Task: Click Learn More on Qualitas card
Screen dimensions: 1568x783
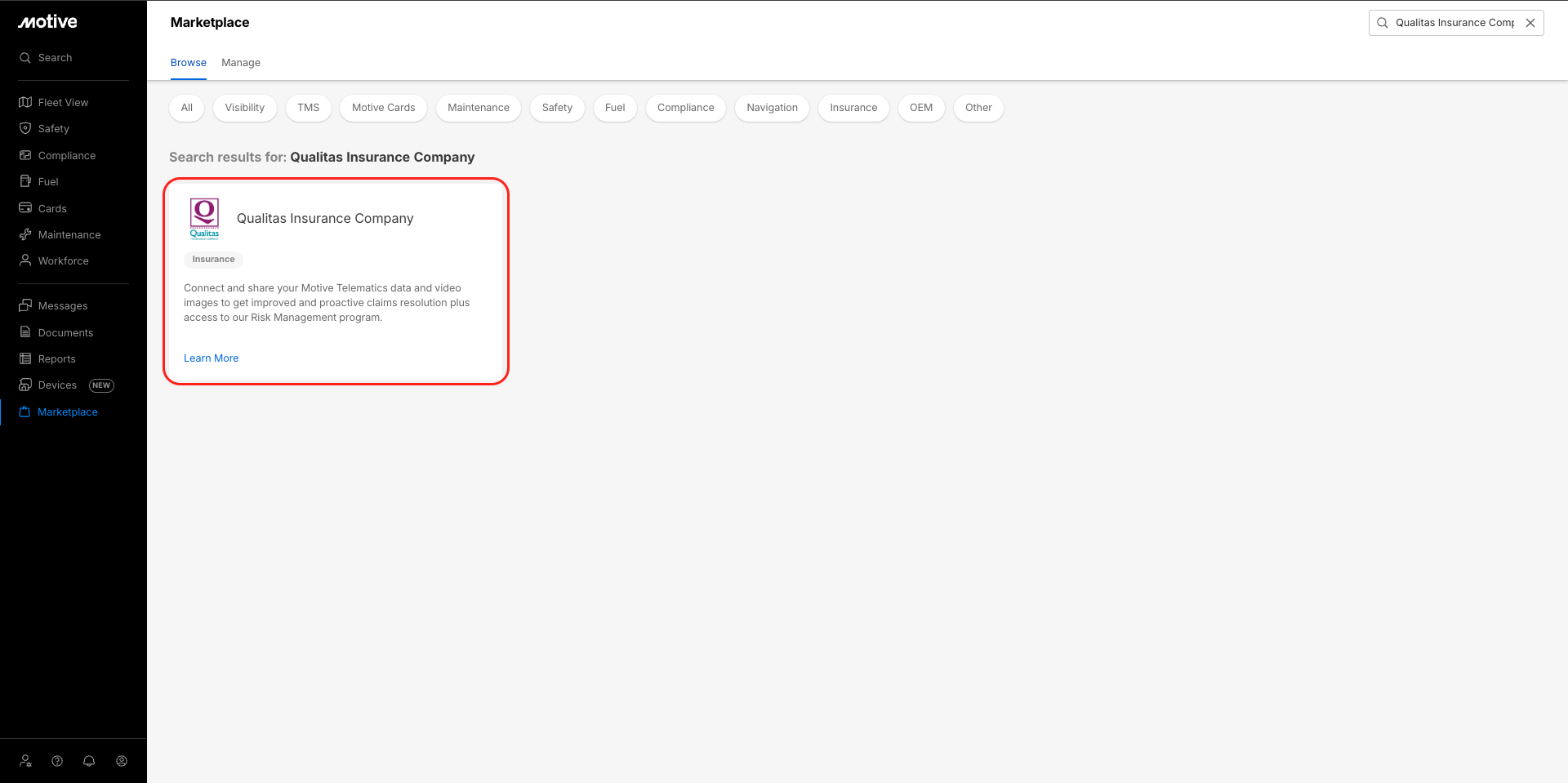Action: (211, 358)
